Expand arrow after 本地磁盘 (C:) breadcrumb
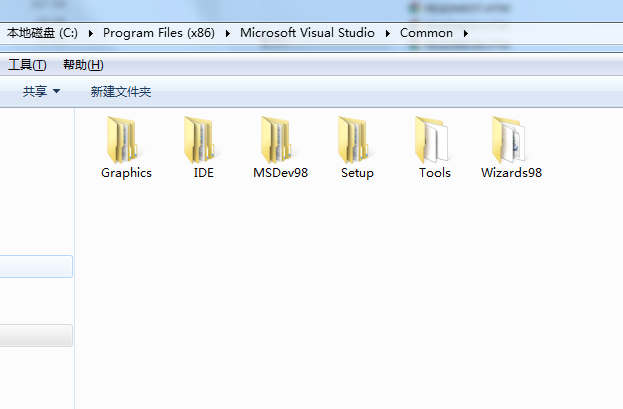The width and height of the screenshot is (623, 409). tap(91, 33)
